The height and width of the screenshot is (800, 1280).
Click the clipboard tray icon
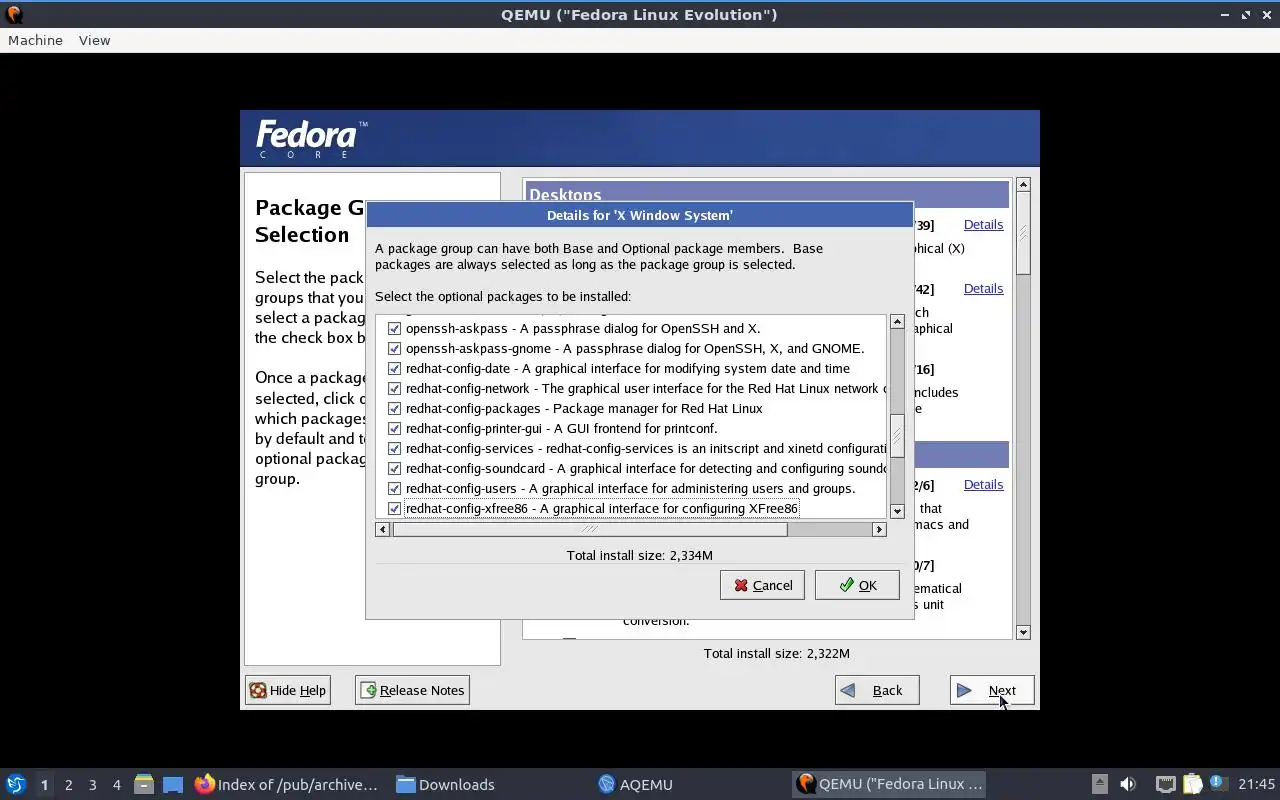coord(1192,784)
